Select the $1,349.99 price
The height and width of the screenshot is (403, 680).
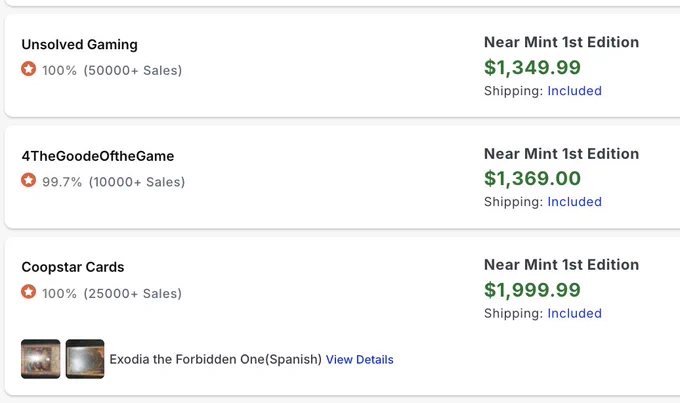pos(532,67)
